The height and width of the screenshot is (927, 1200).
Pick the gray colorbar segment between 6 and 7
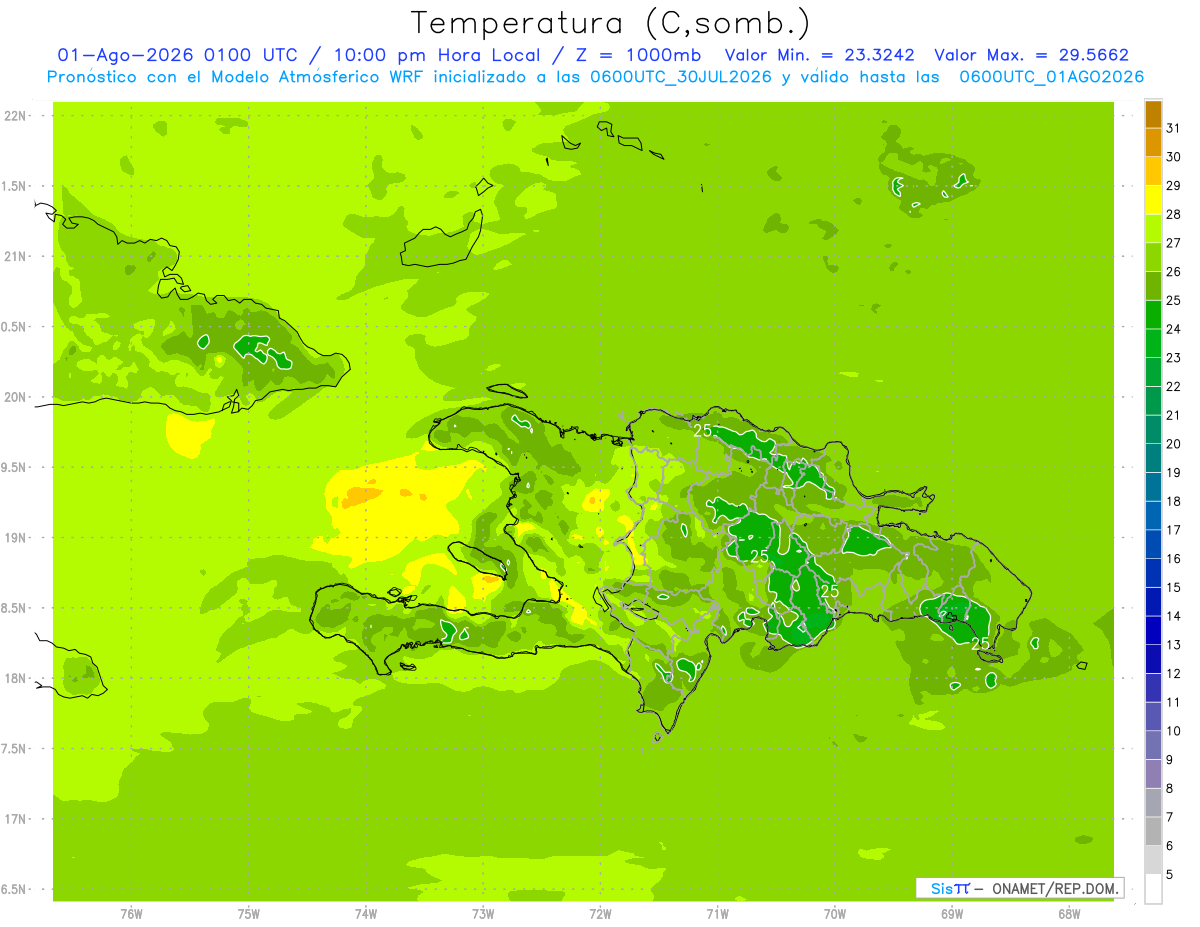[1153, 831]
